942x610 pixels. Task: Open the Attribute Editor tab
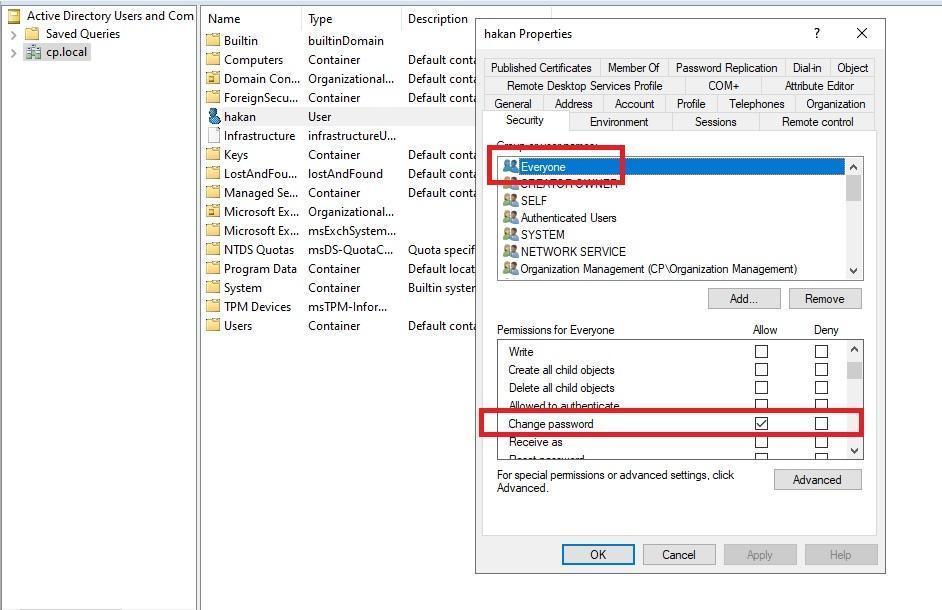click(819, 86)
